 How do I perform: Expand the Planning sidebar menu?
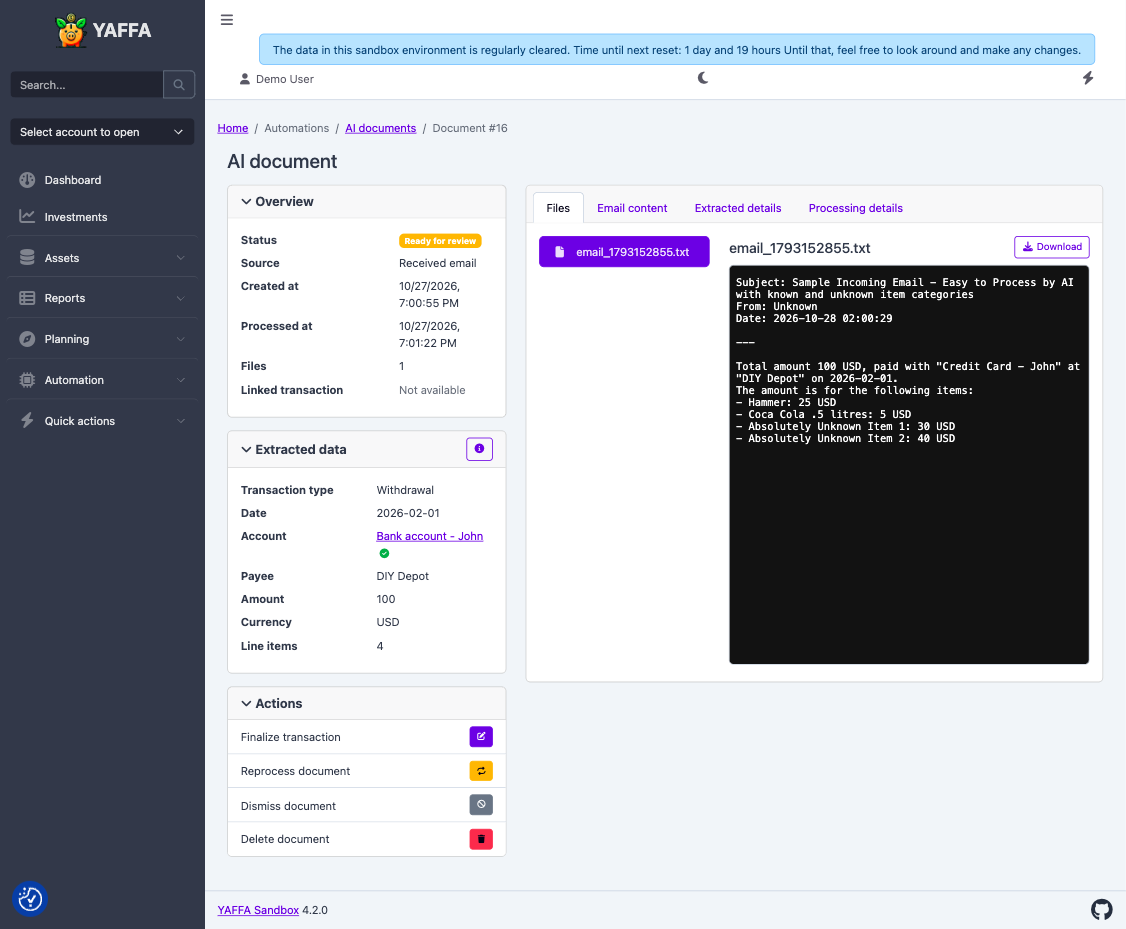point(102,339)
